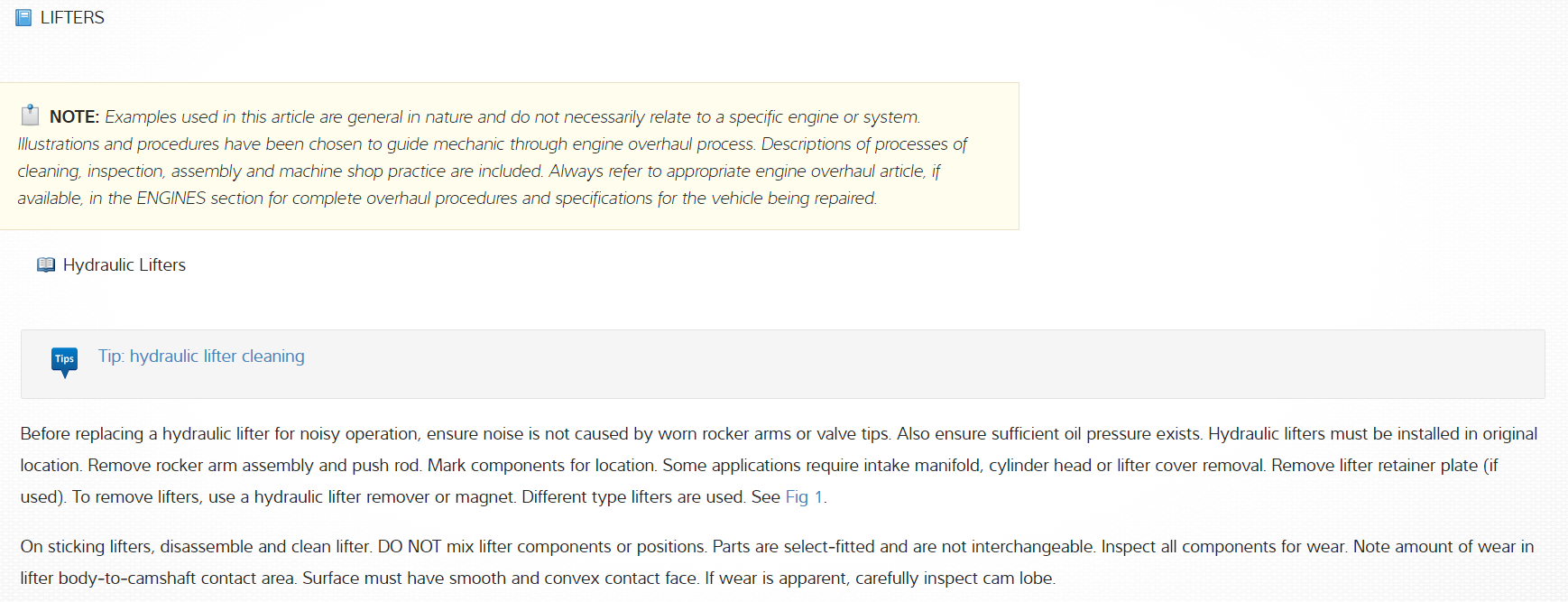The height and width of the screenshot is (602, 1568).
Task: Select the LIFTERS heading title
Action: tap(72, 18)
